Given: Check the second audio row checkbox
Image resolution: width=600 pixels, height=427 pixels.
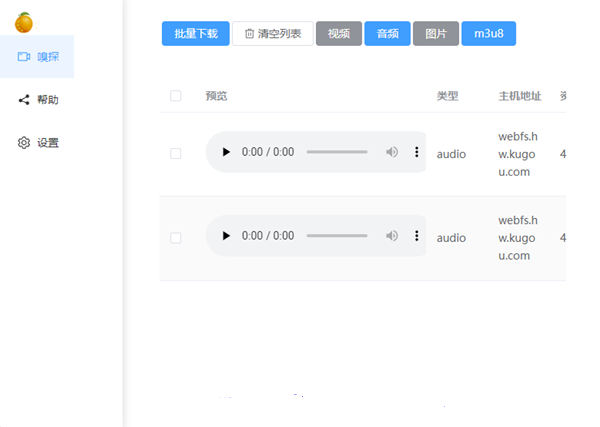Looking at the screenshot, I should click(176, 238).
